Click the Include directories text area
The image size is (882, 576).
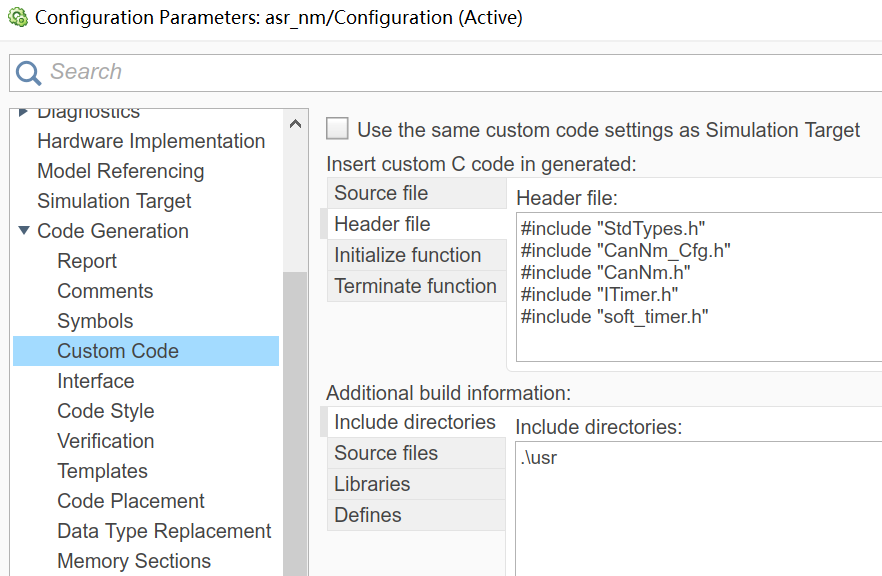point(699,508)
